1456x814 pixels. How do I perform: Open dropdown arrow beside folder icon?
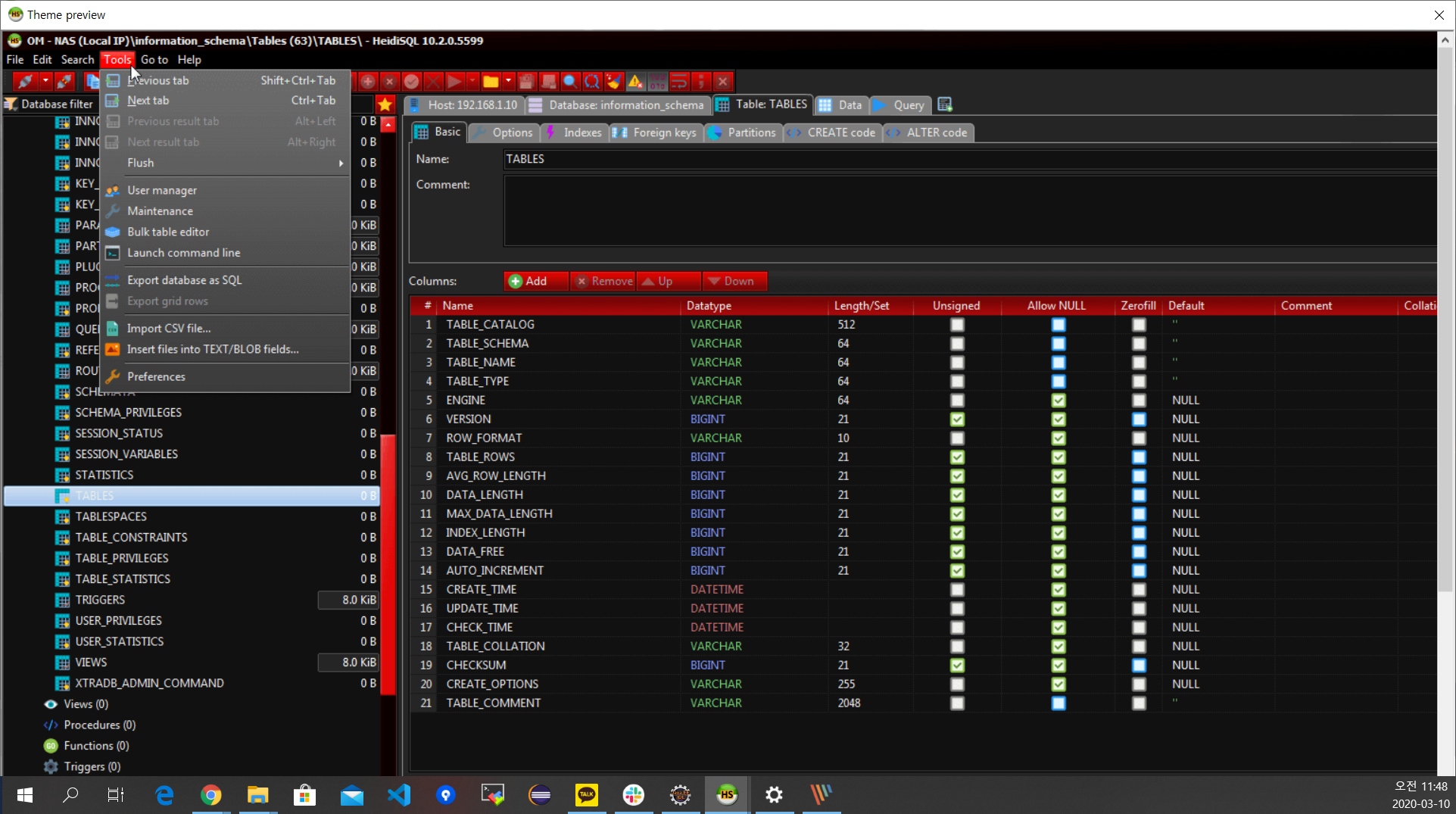(508, 81)
